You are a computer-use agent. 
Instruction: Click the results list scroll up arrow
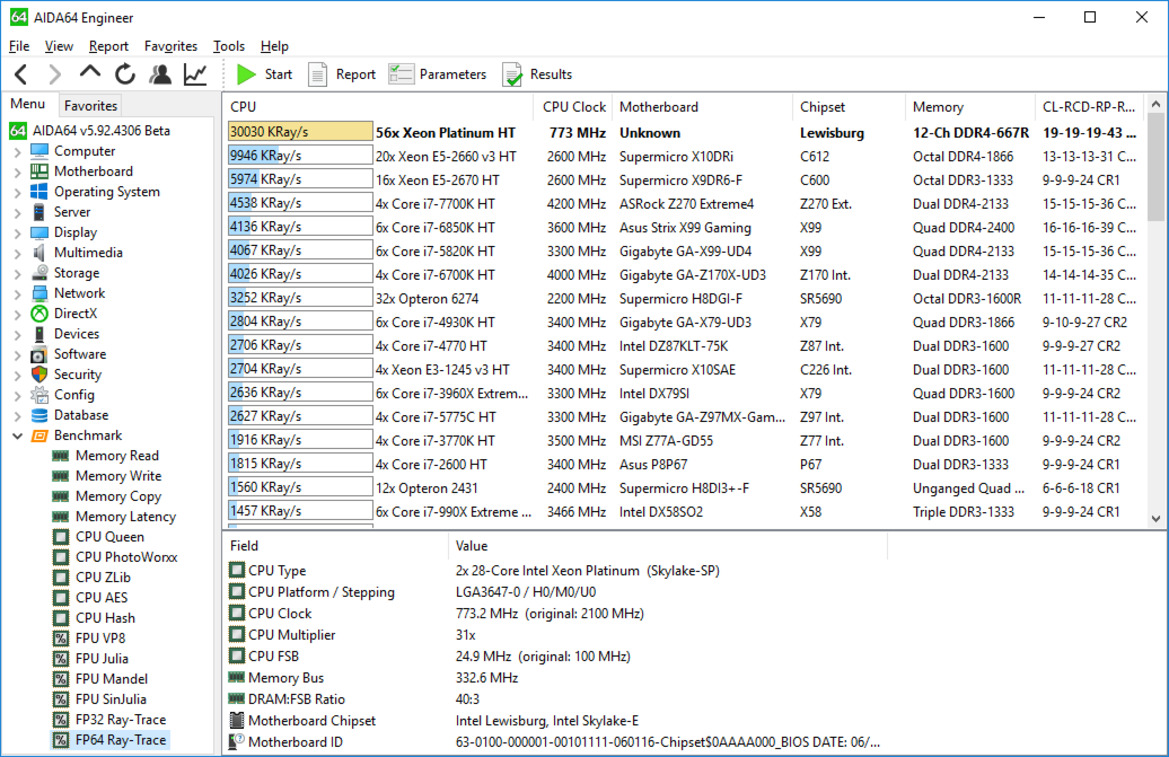click(1156, 104)
